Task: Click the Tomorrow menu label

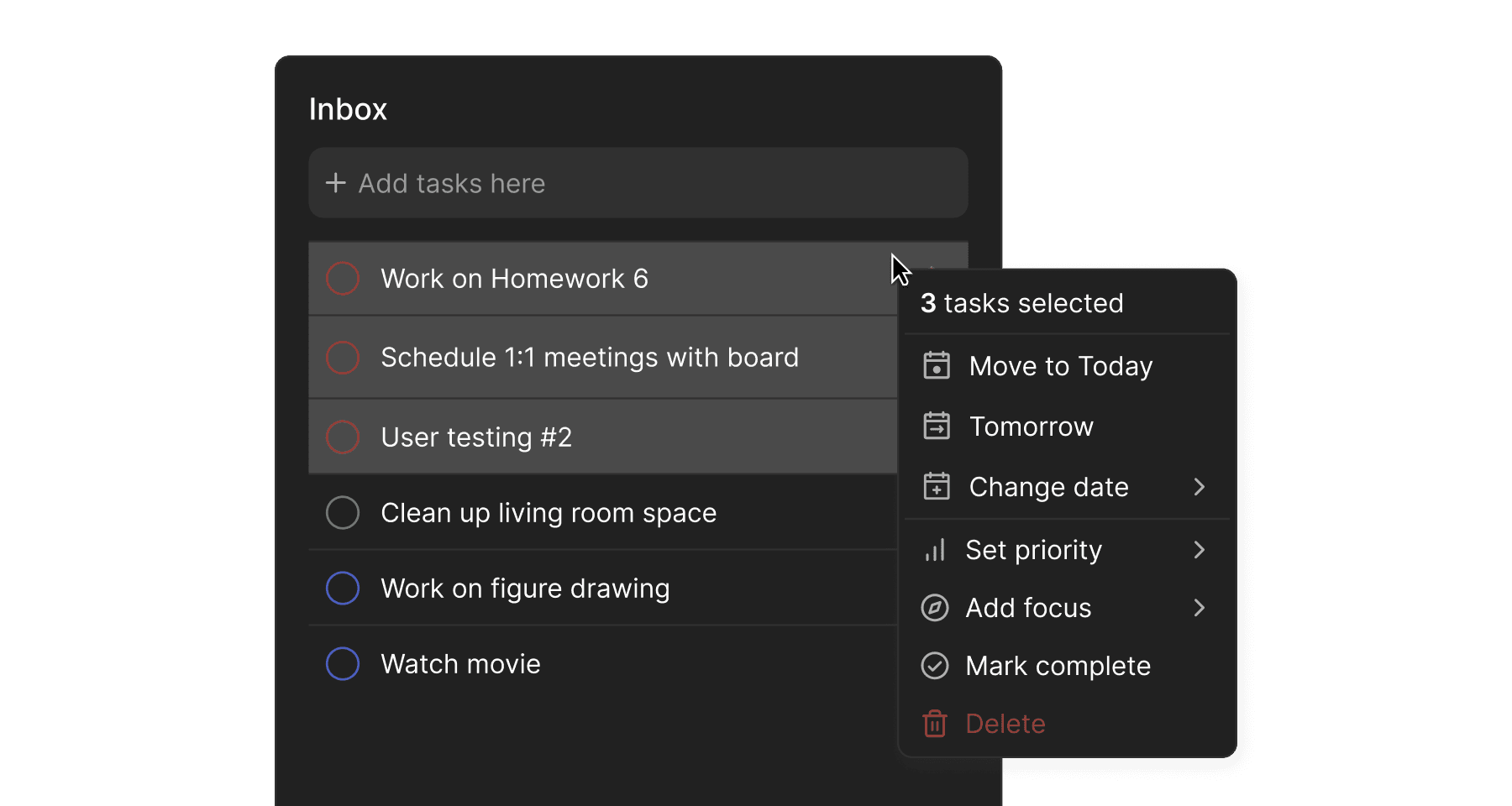Action: coord(1031,427)
